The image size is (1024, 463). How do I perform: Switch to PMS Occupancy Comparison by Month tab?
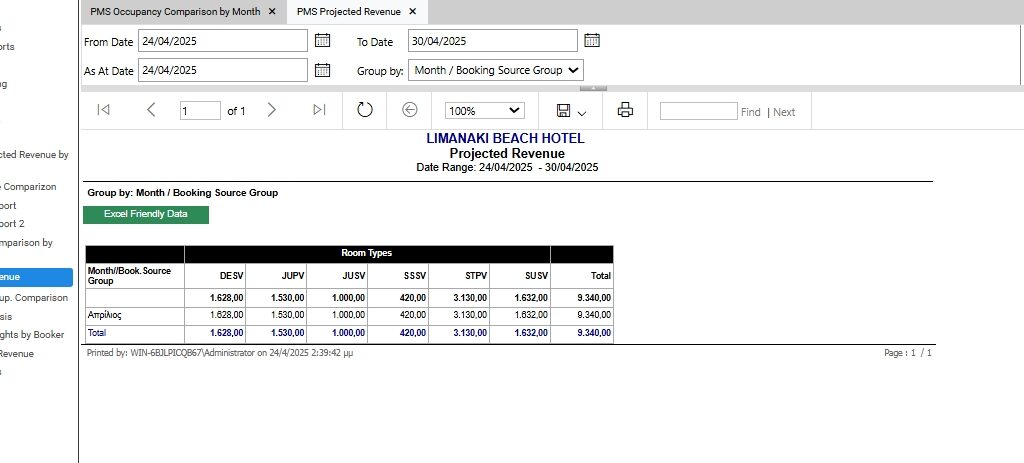coord(175,12)
